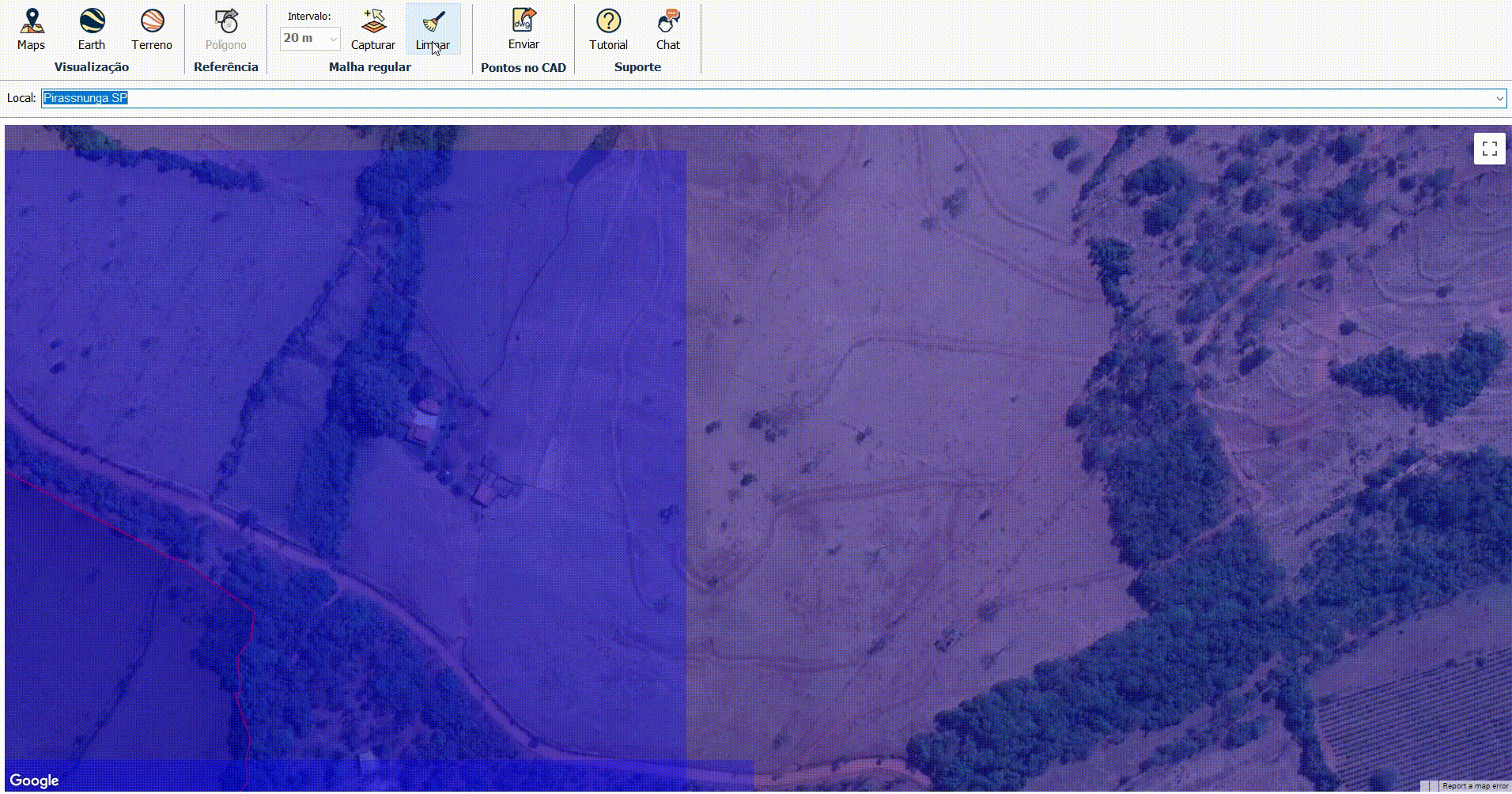This screenshot has height=794, width=1512.
Task: Open Google Maps via the Google logo
Action: tap(34, 779)
